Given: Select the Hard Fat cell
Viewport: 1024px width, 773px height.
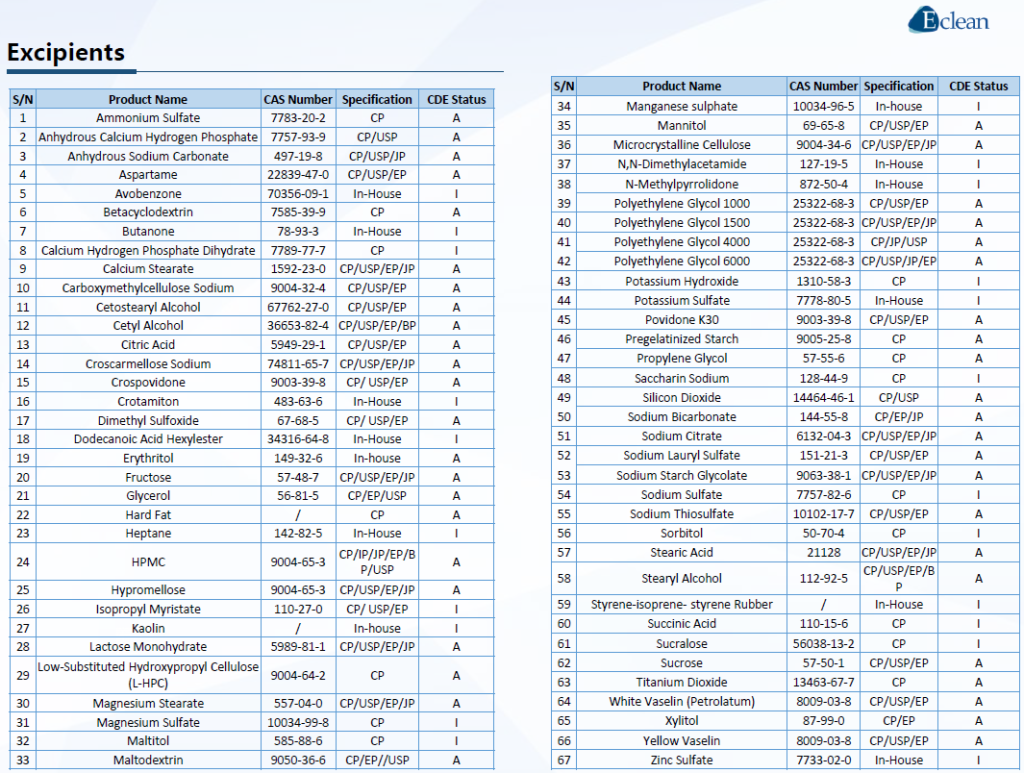Looking at the screenshot, I should tap(148, 515).
